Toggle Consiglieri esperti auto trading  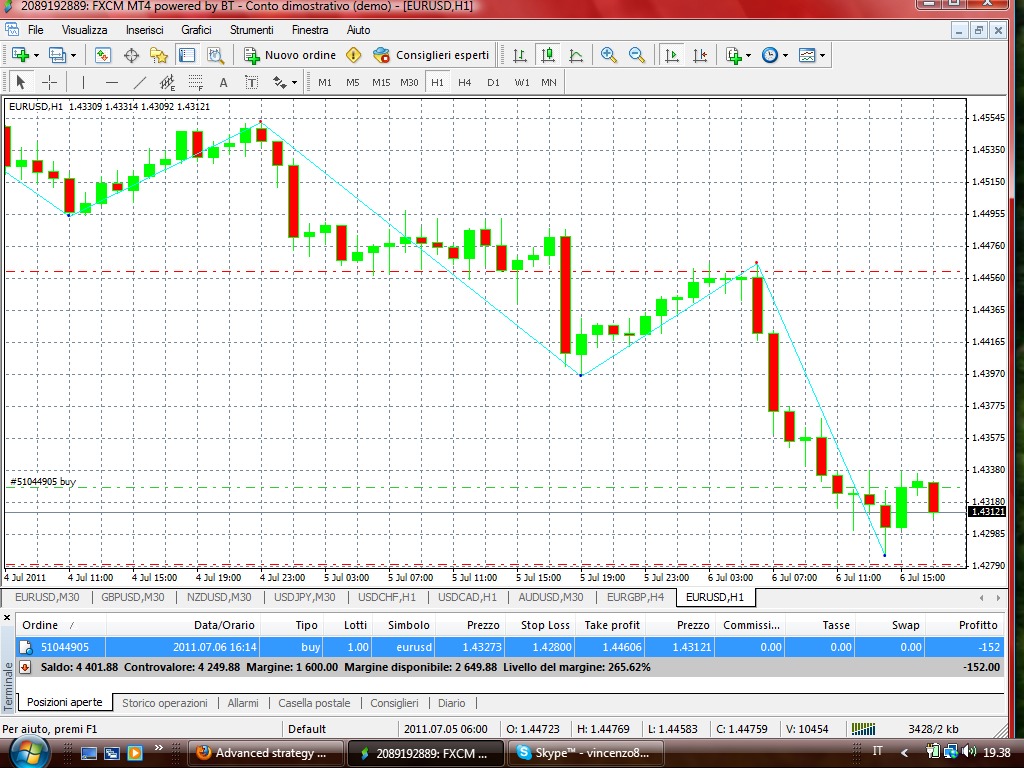click(x=431, y=55)
